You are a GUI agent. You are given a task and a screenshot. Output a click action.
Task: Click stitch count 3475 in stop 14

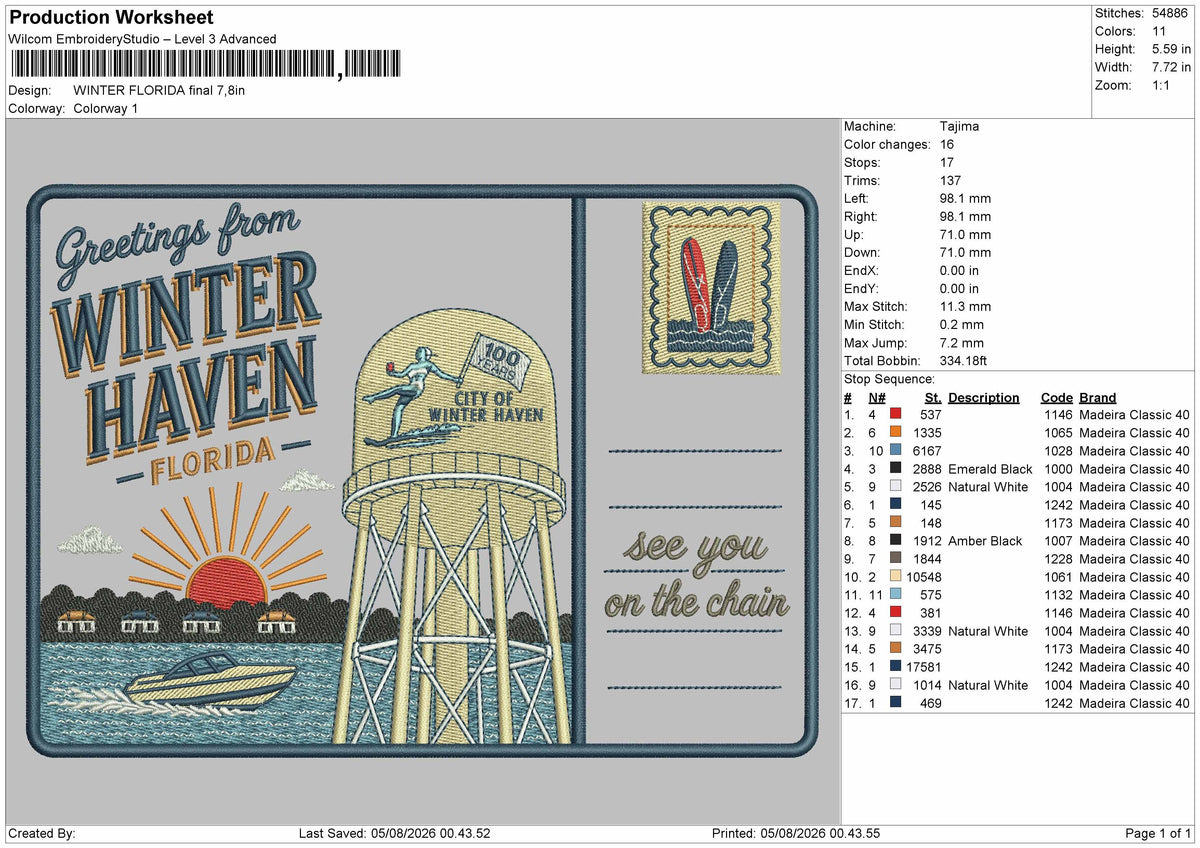927,648
